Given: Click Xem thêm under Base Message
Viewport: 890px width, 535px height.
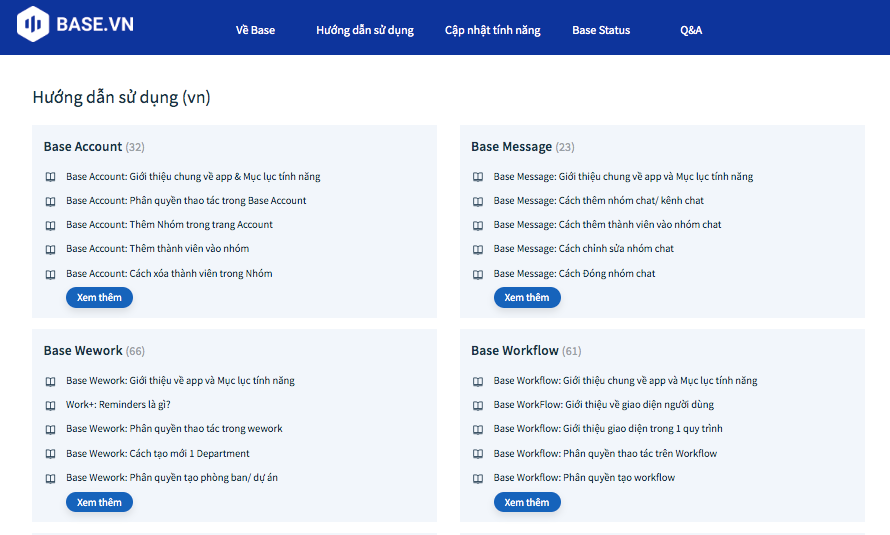Looking at the screenshot, I should point(527,297).
